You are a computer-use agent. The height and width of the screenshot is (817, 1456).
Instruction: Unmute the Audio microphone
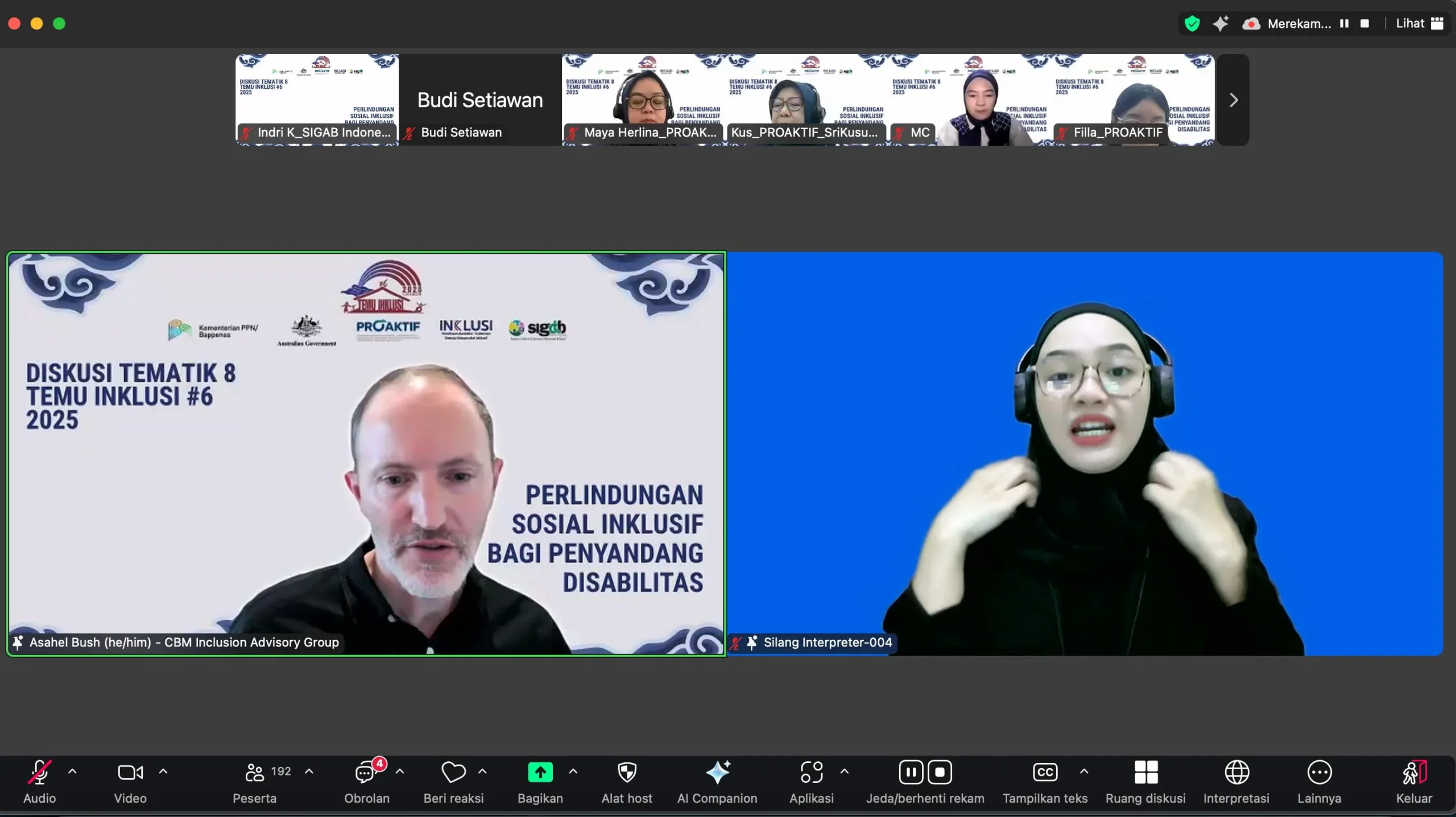point(39,773)
